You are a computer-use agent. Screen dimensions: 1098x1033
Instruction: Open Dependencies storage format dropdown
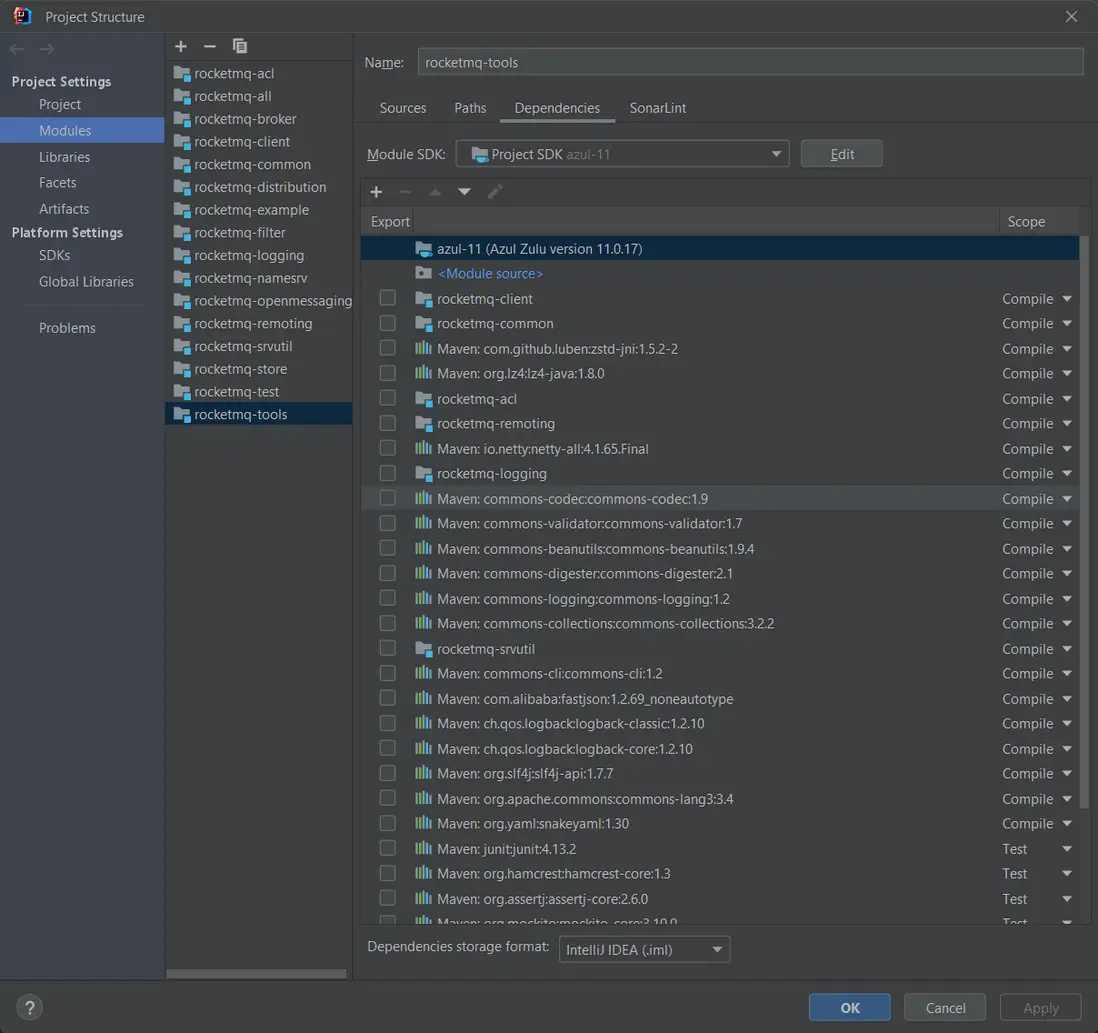pyautogui.click(x=644, y=949)
